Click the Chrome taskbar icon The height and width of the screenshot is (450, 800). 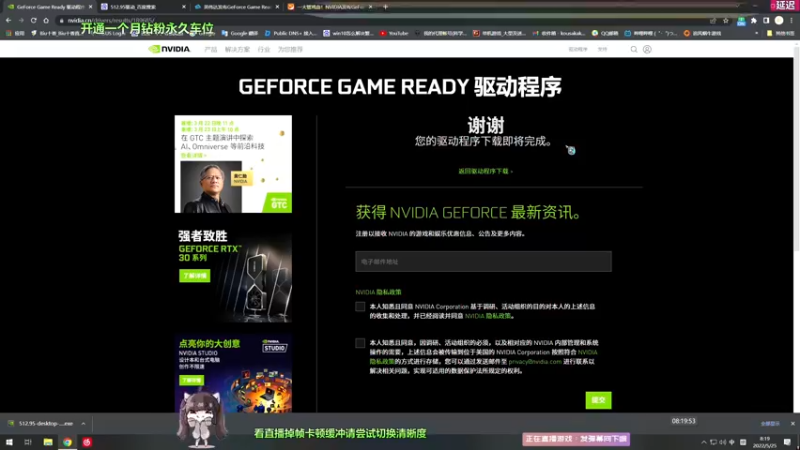[x=67, y=442]
